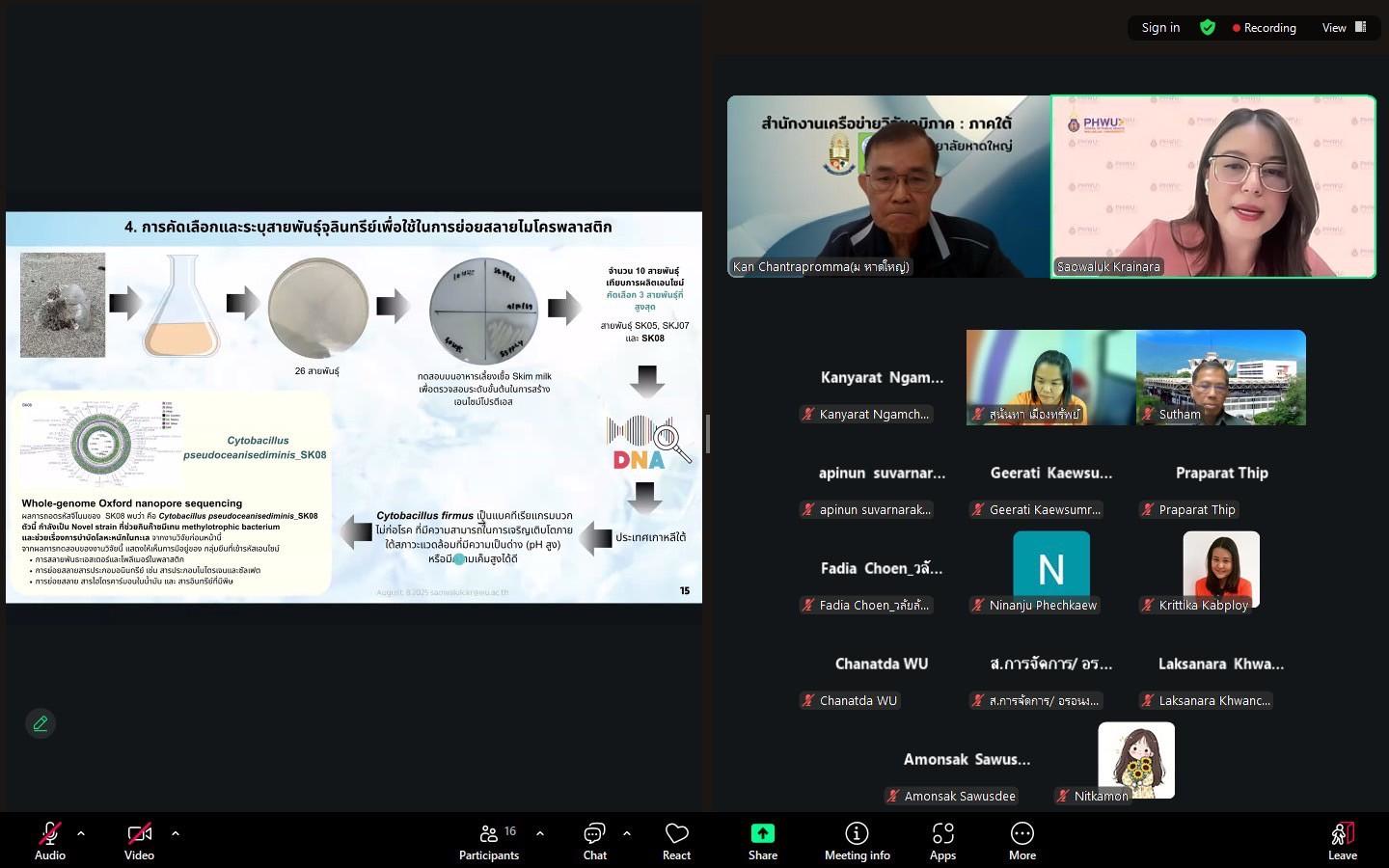Image resolution: width=1389 pixels, height=868 pixels.
Task: Turn on camera with Video button
Action: tap(139, 841)
